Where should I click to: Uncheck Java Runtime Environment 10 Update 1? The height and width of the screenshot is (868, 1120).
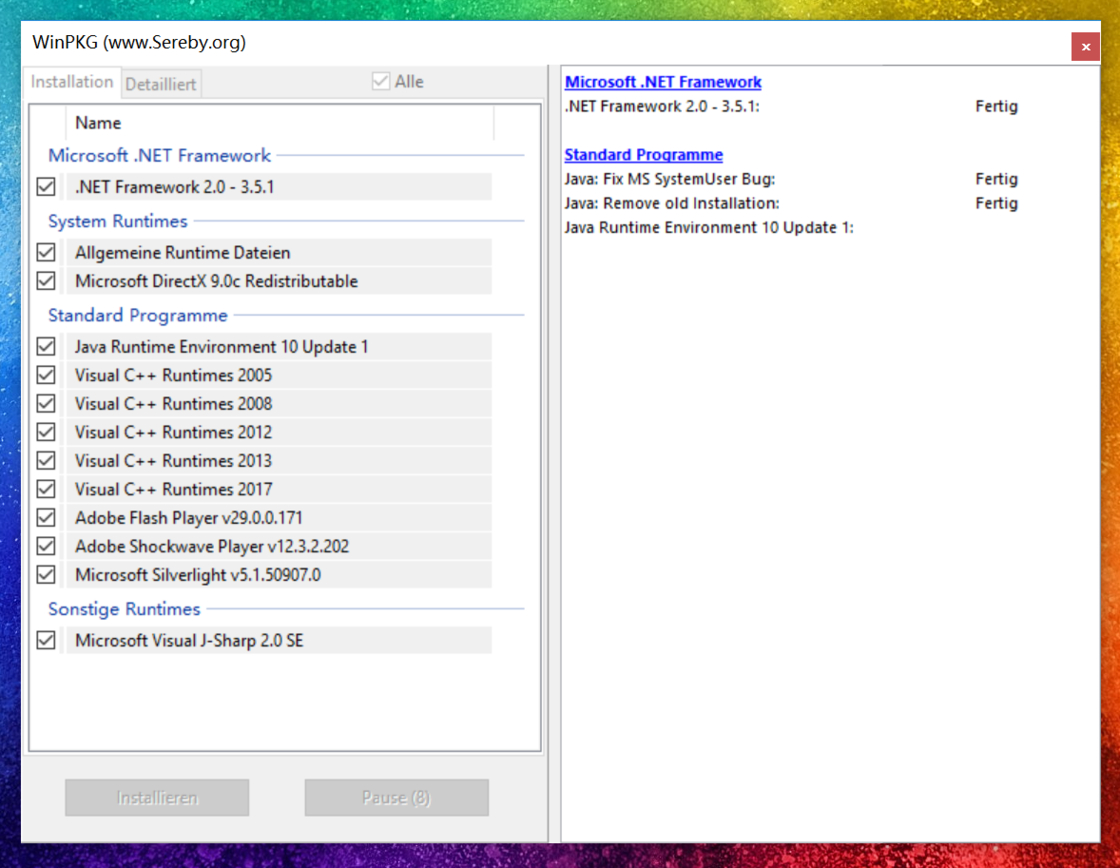46,347
